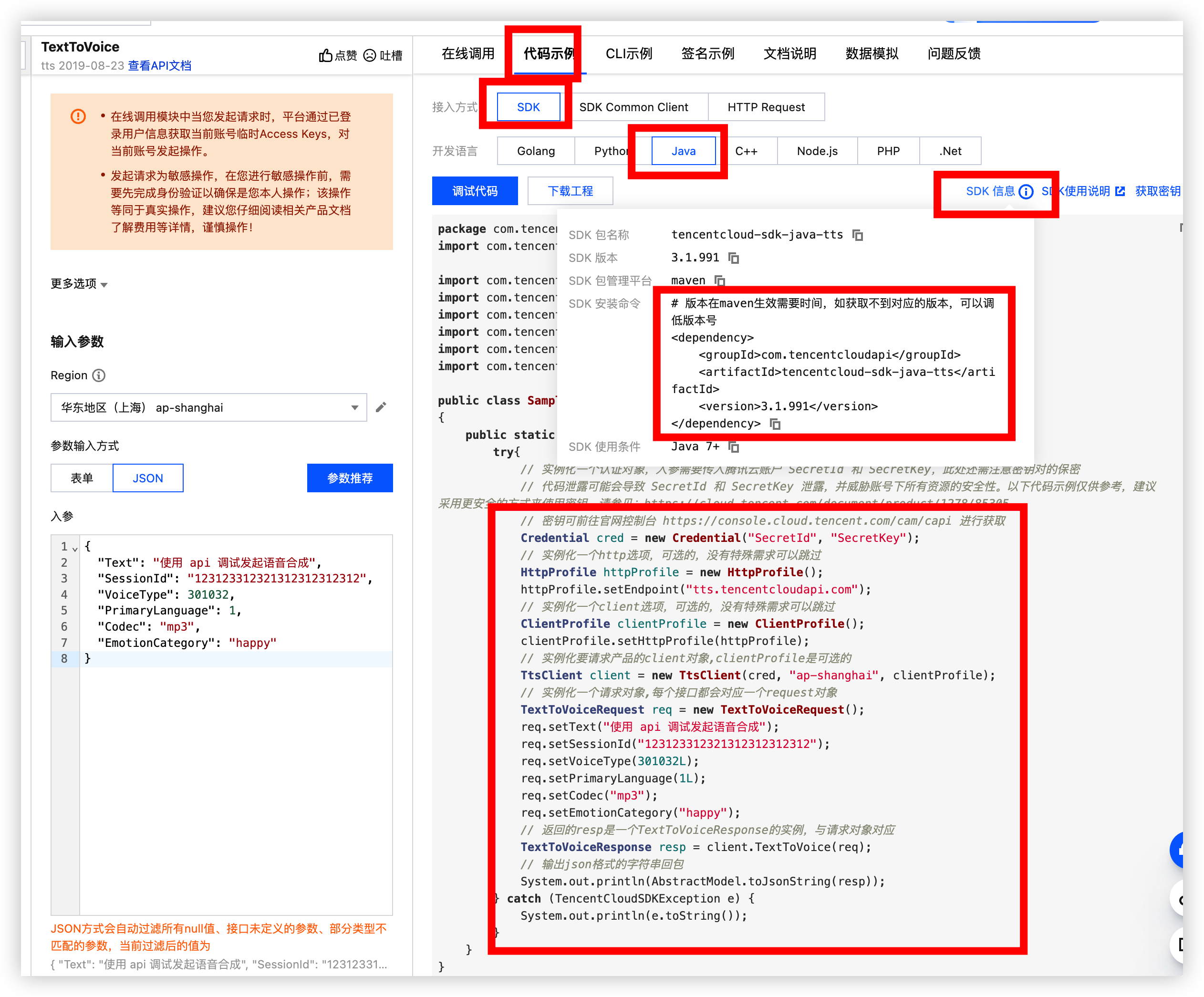Choose C++ as development language
The width and height of the screenshot is (1204, 997).
pos(746,151)
